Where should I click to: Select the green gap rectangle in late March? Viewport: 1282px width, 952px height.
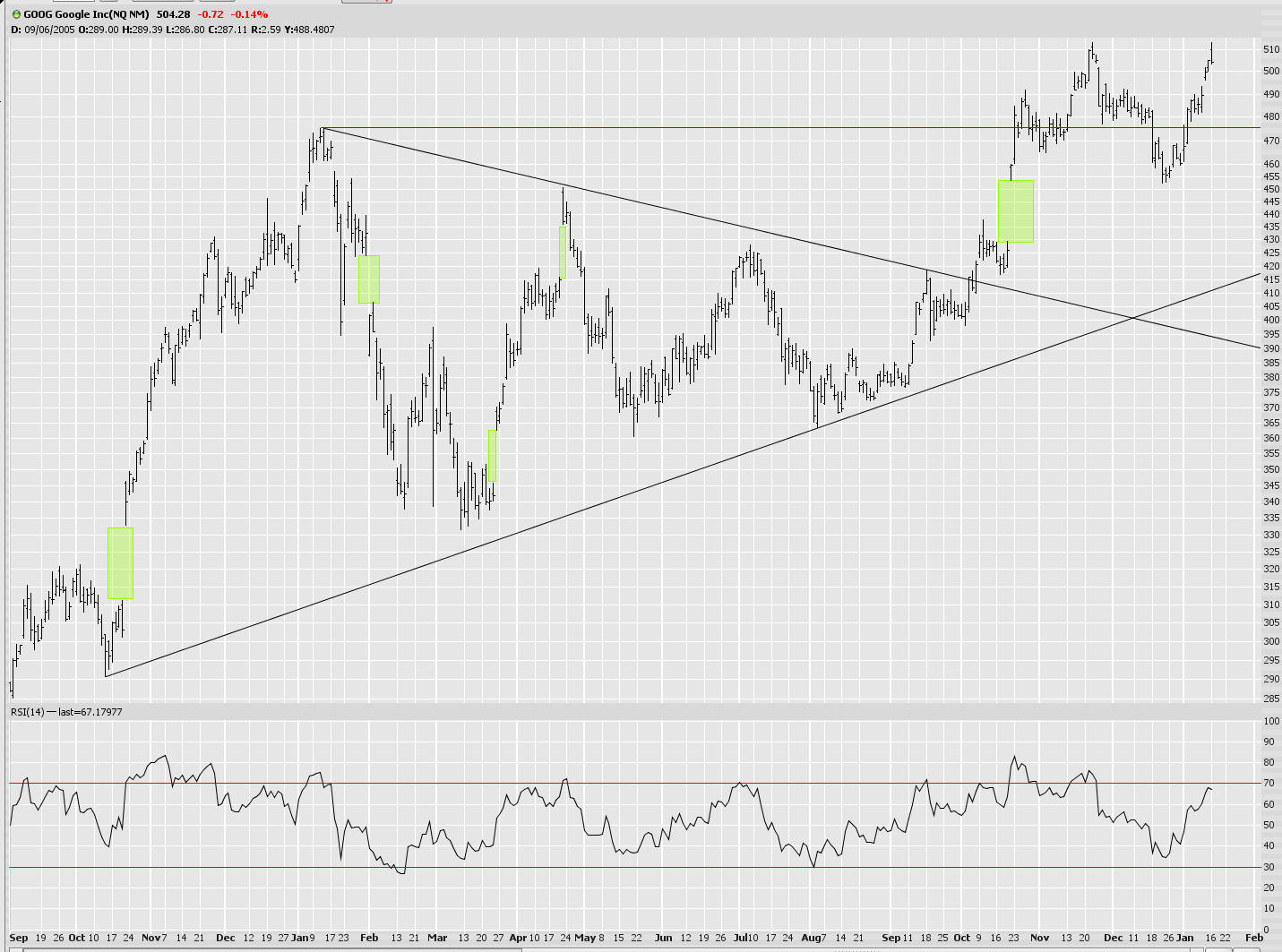click(x=492, y=456)
